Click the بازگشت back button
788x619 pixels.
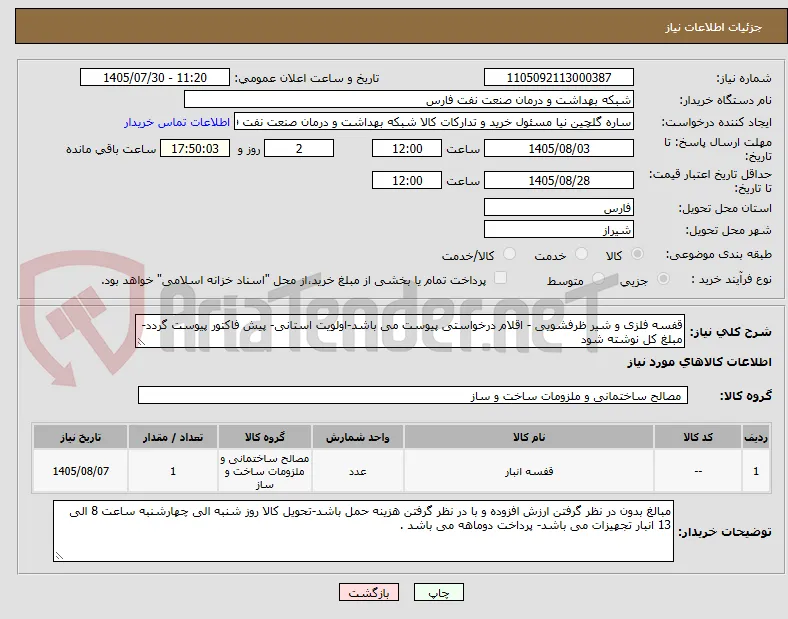369,592
